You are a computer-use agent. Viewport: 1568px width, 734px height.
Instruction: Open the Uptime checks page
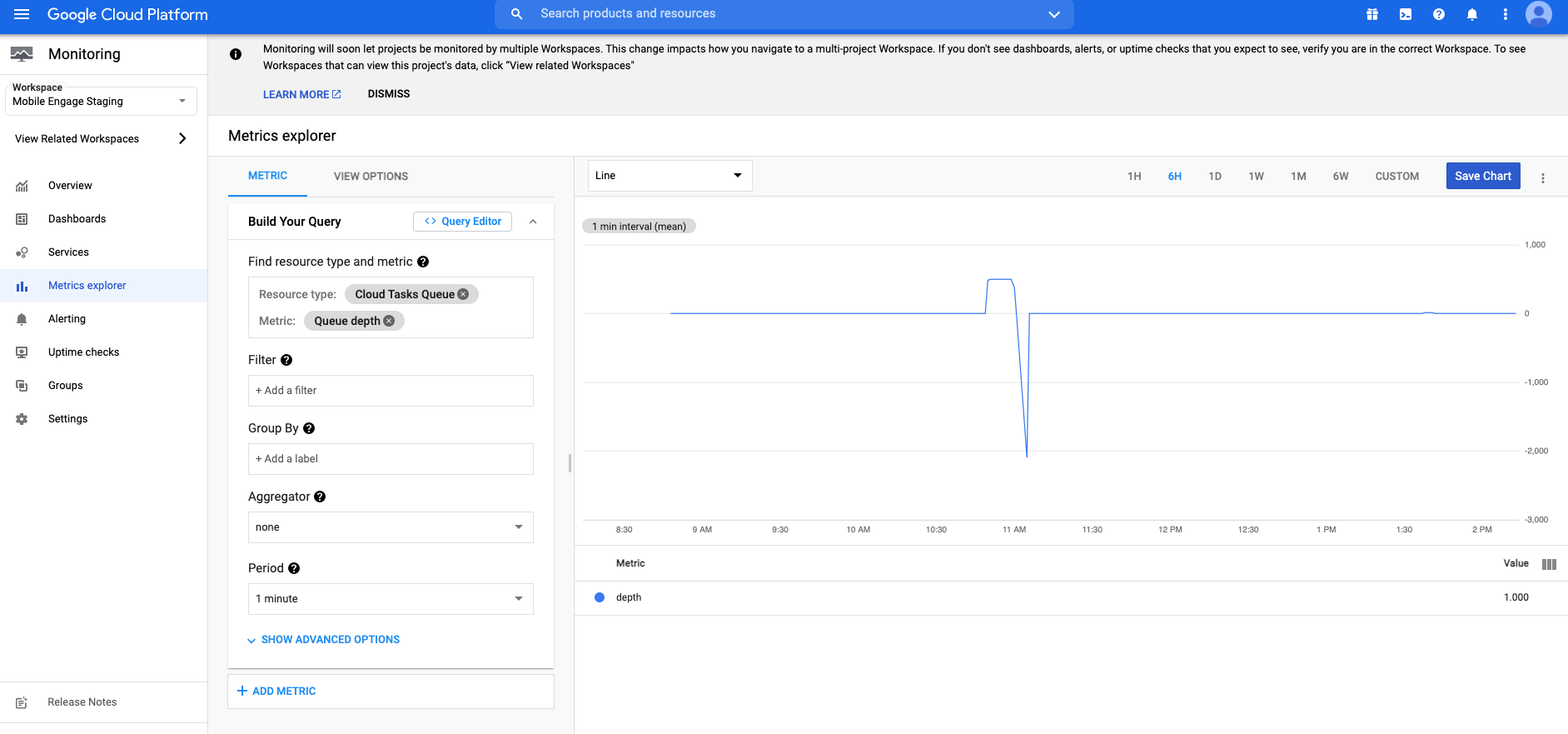(x=83, y=352)
